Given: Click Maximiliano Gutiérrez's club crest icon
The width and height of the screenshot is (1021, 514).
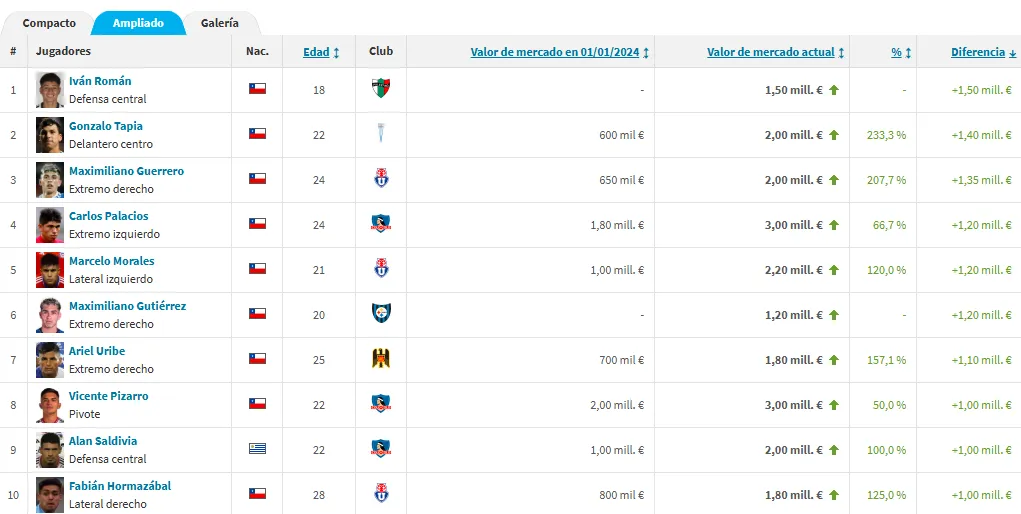Looking at the screenshot, I should [x=380, y=314].
